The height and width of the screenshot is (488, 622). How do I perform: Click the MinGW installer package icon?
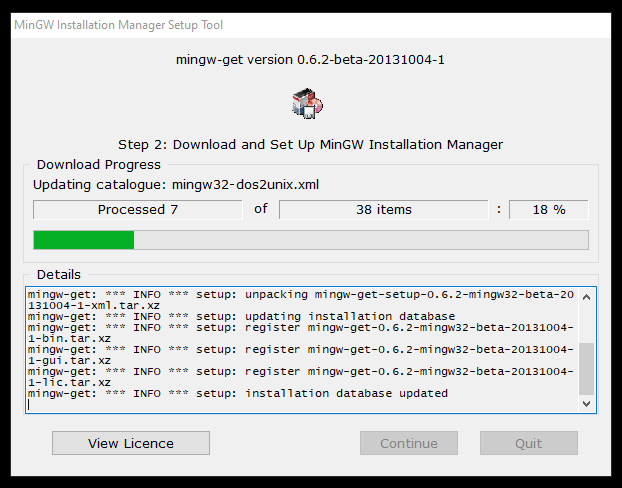coord(307,103)
